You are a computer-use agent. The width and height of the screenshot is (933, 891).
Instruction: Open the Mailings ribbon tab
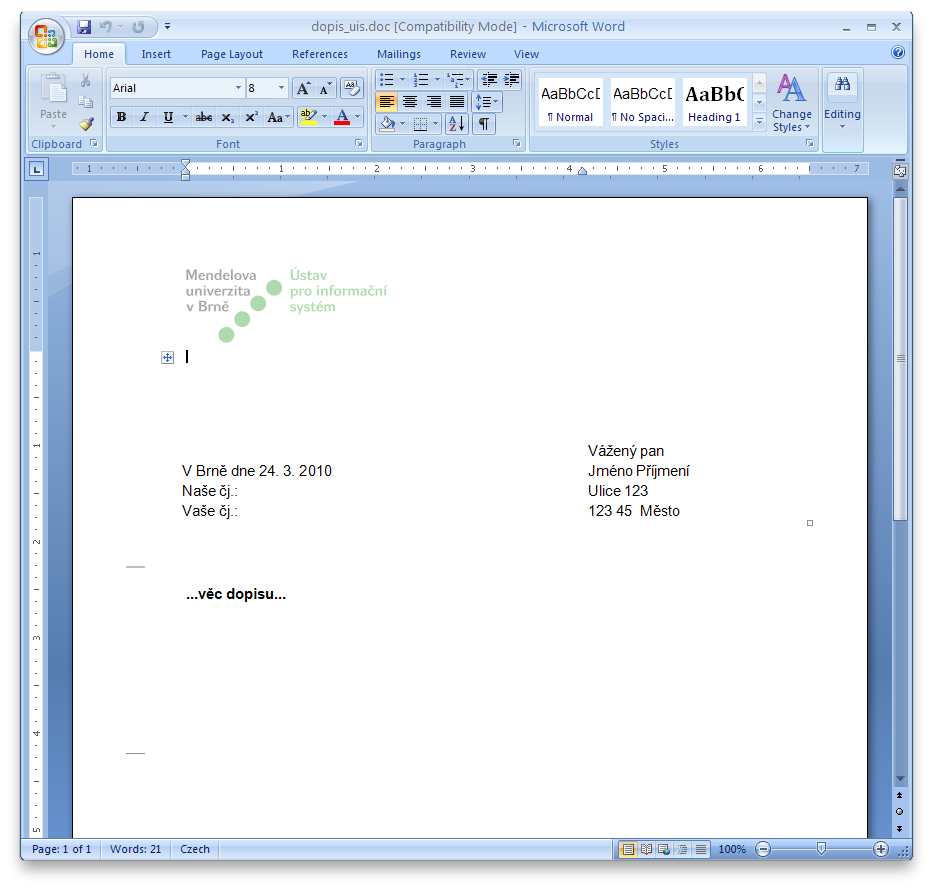click(398, 54)
